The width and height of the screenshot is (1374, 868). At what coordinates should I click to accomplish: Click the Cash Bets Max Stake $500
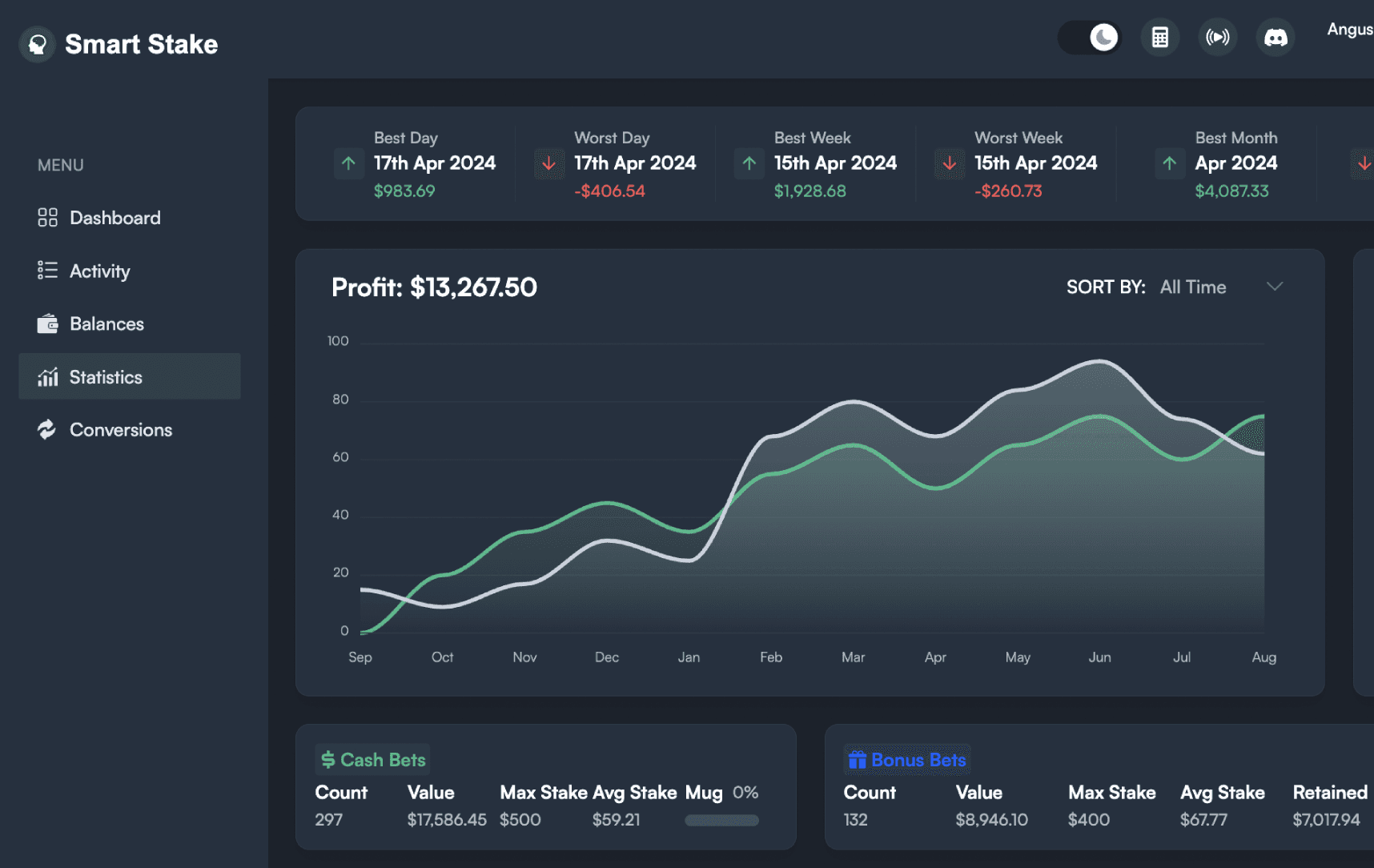(520, 819)
